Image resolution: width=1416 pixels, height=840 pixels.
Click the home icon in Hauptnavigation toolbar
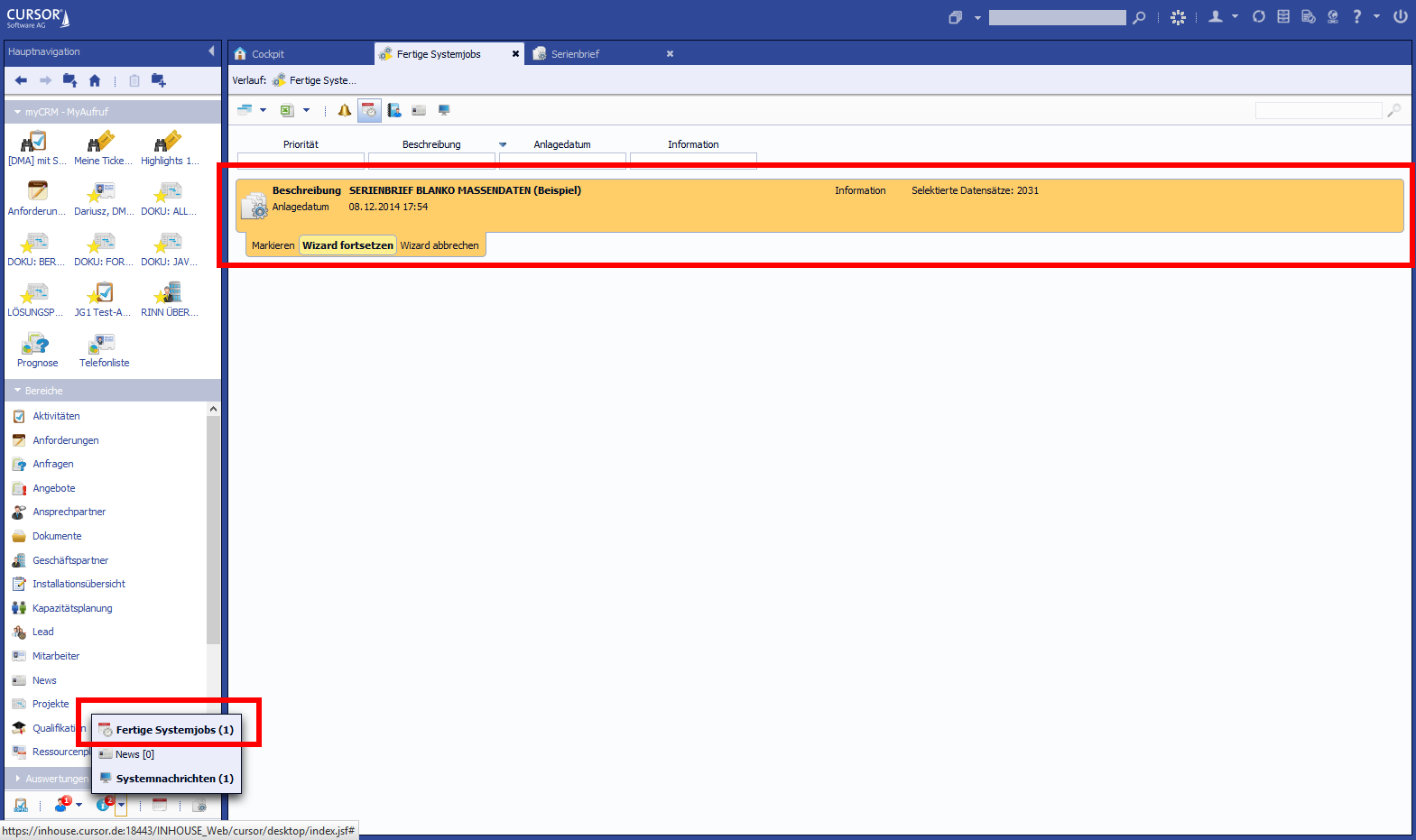(95, 80)
